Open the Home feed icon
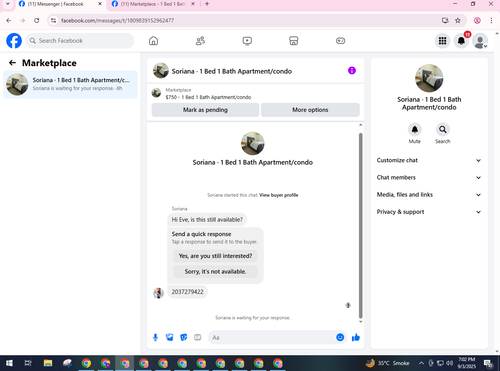Viewport: 500px width, 371px height. click(x=153, y=41)
